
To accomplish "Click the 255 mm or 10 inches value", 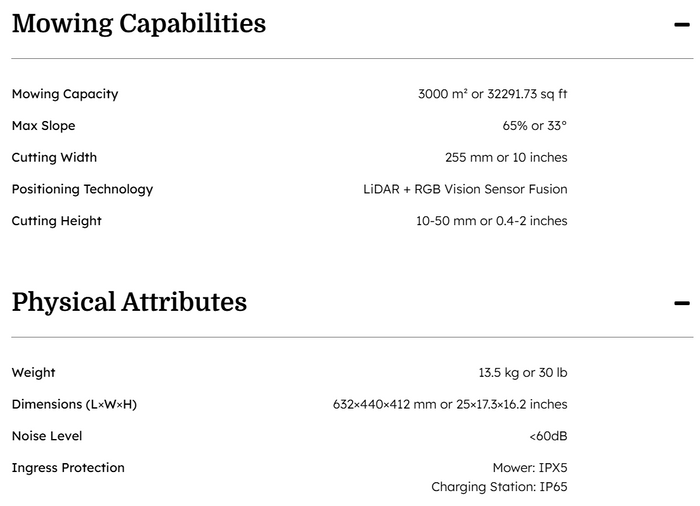I will coord(505,158).
